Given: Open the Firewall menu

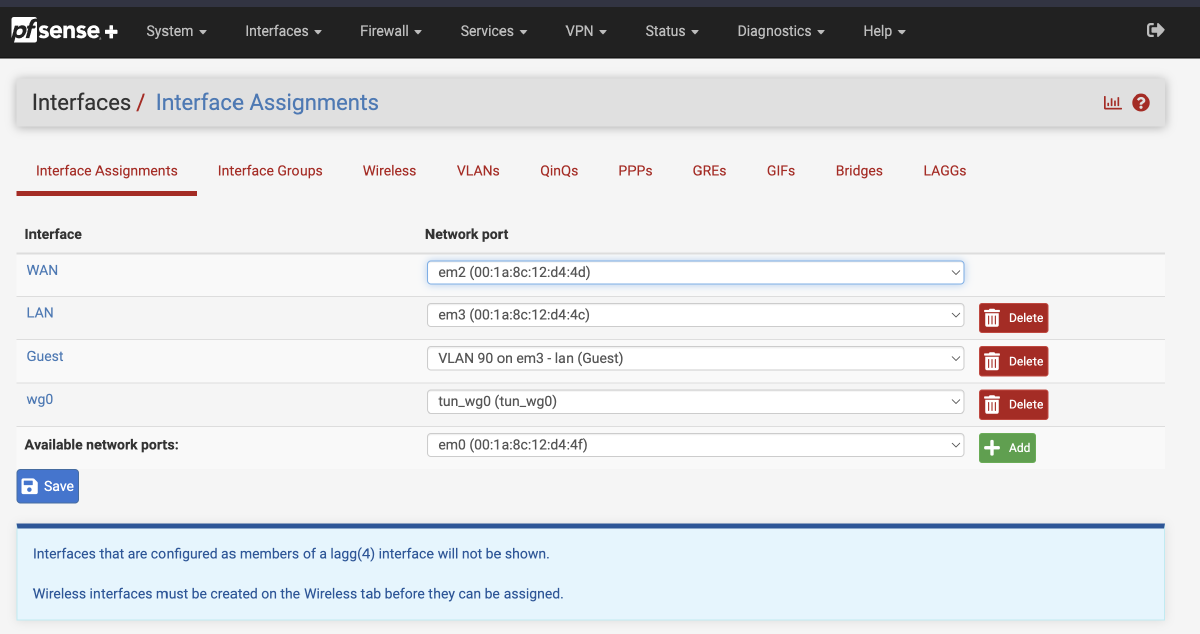Looking at the screenshot, I should [x=390, y=31].
